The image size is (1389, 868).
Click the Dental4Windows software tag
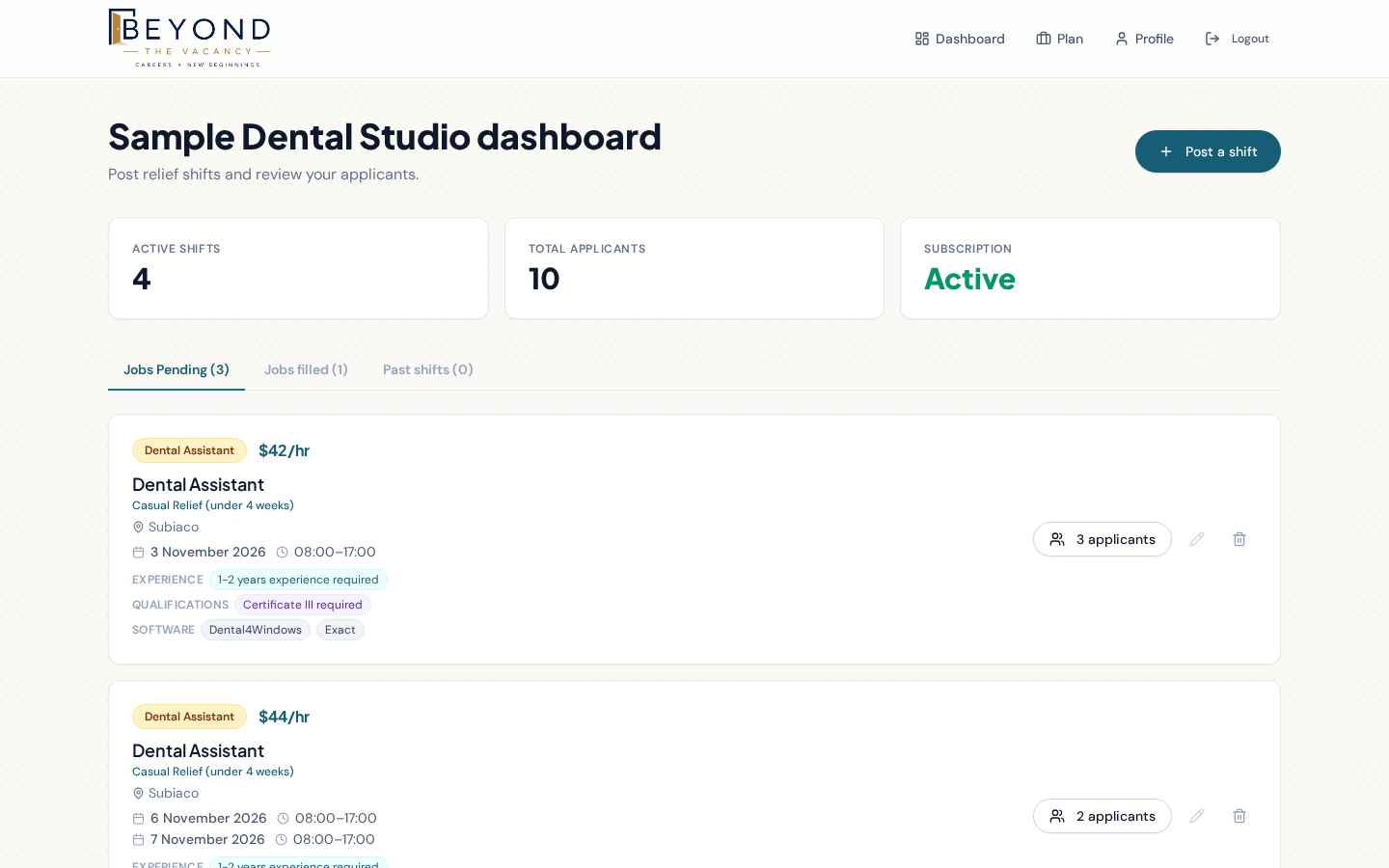pyautogui.click(x=256, y=630)
